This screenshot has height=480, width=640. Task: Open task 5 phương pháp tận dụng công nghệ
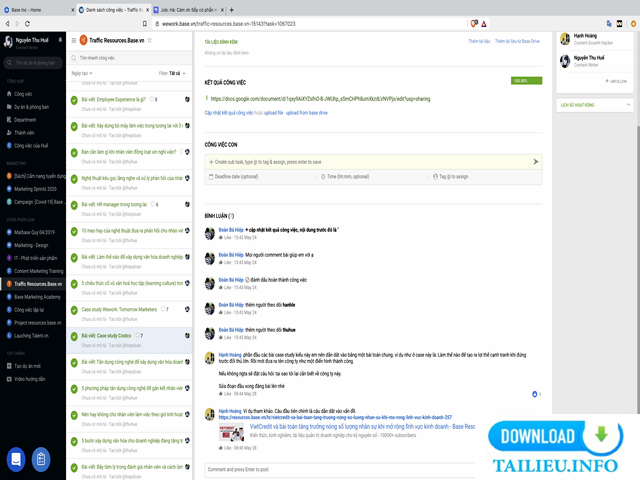[132, 388]
